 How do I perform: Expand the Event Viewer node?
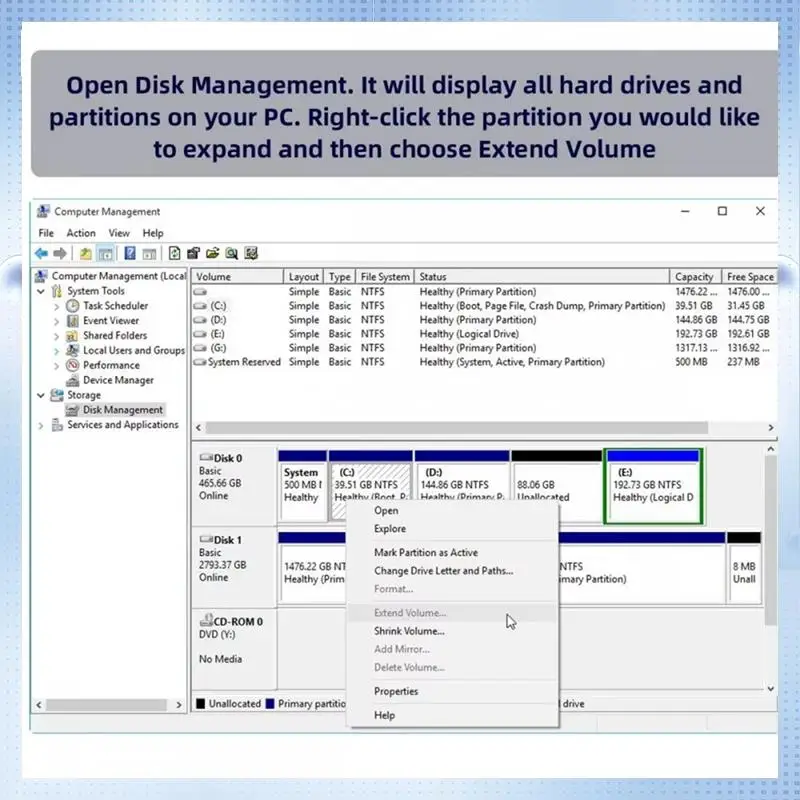pyautogui.click(x=57, y=321)
